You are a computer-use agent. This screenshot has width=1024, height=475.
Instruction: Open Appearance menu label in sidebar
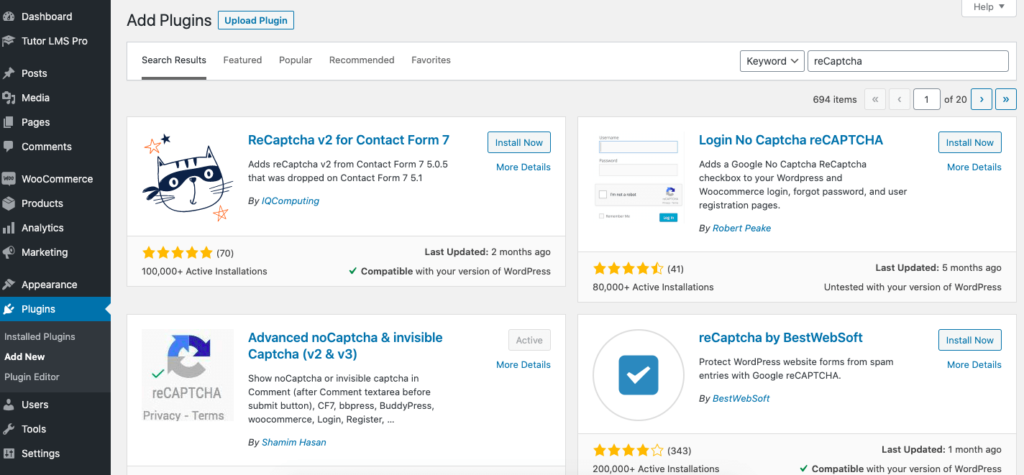tap(49, 285)
